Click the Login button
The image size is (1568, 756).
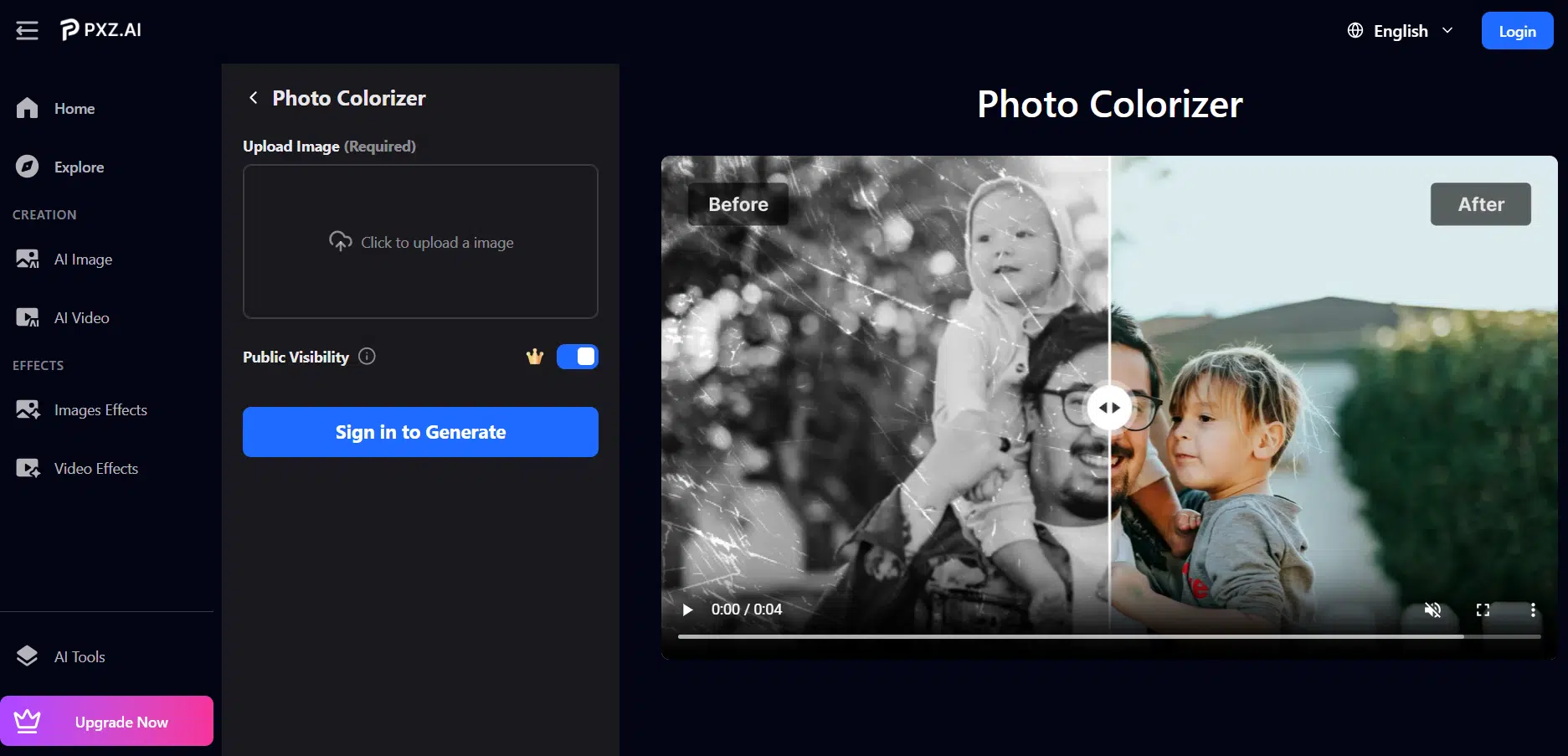[x=1516, y=31]
